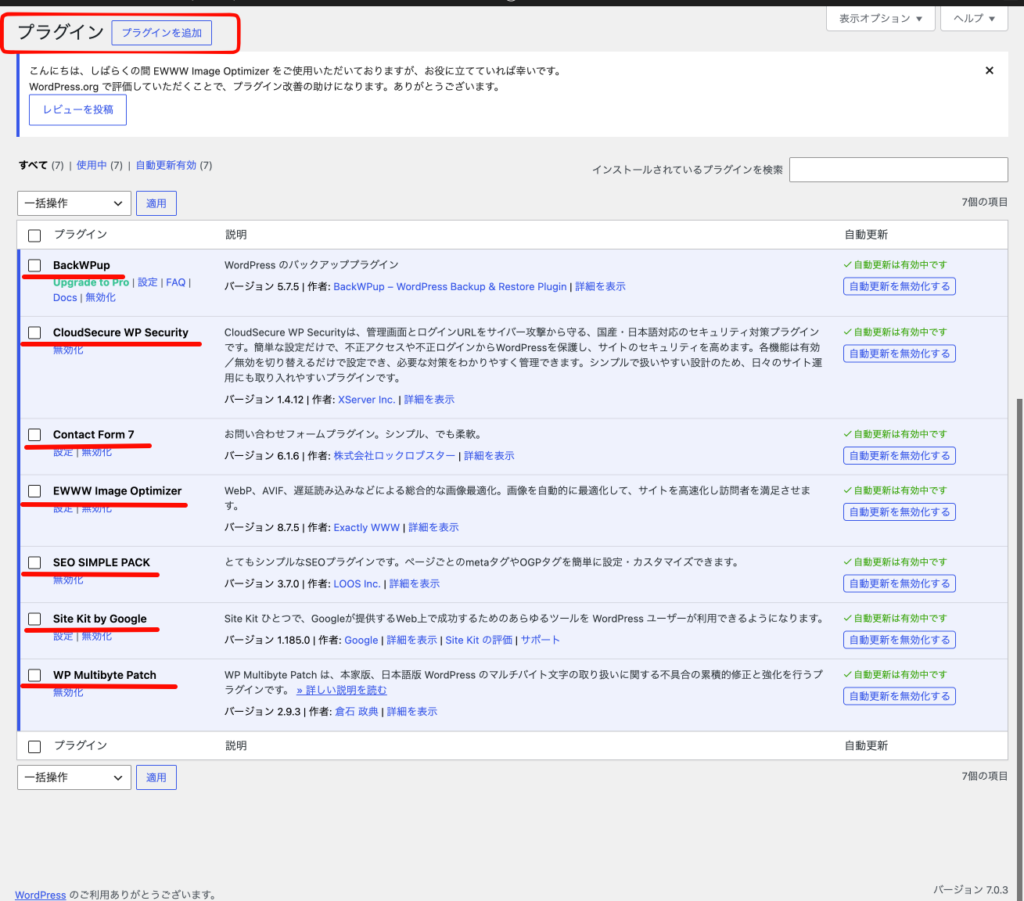The height and width of the screenshot is (901, 1024).
Task: Open the Google author link
Action: [x=361, y=640]
